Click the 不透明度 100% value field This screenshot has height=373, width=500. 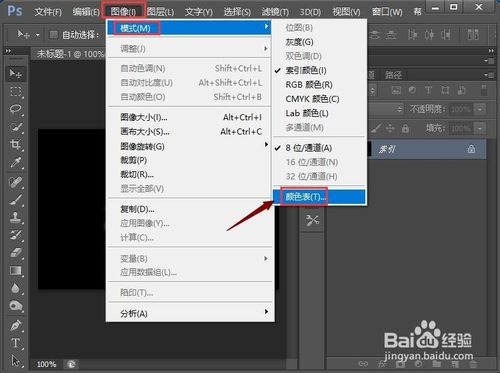click(462, 109)
